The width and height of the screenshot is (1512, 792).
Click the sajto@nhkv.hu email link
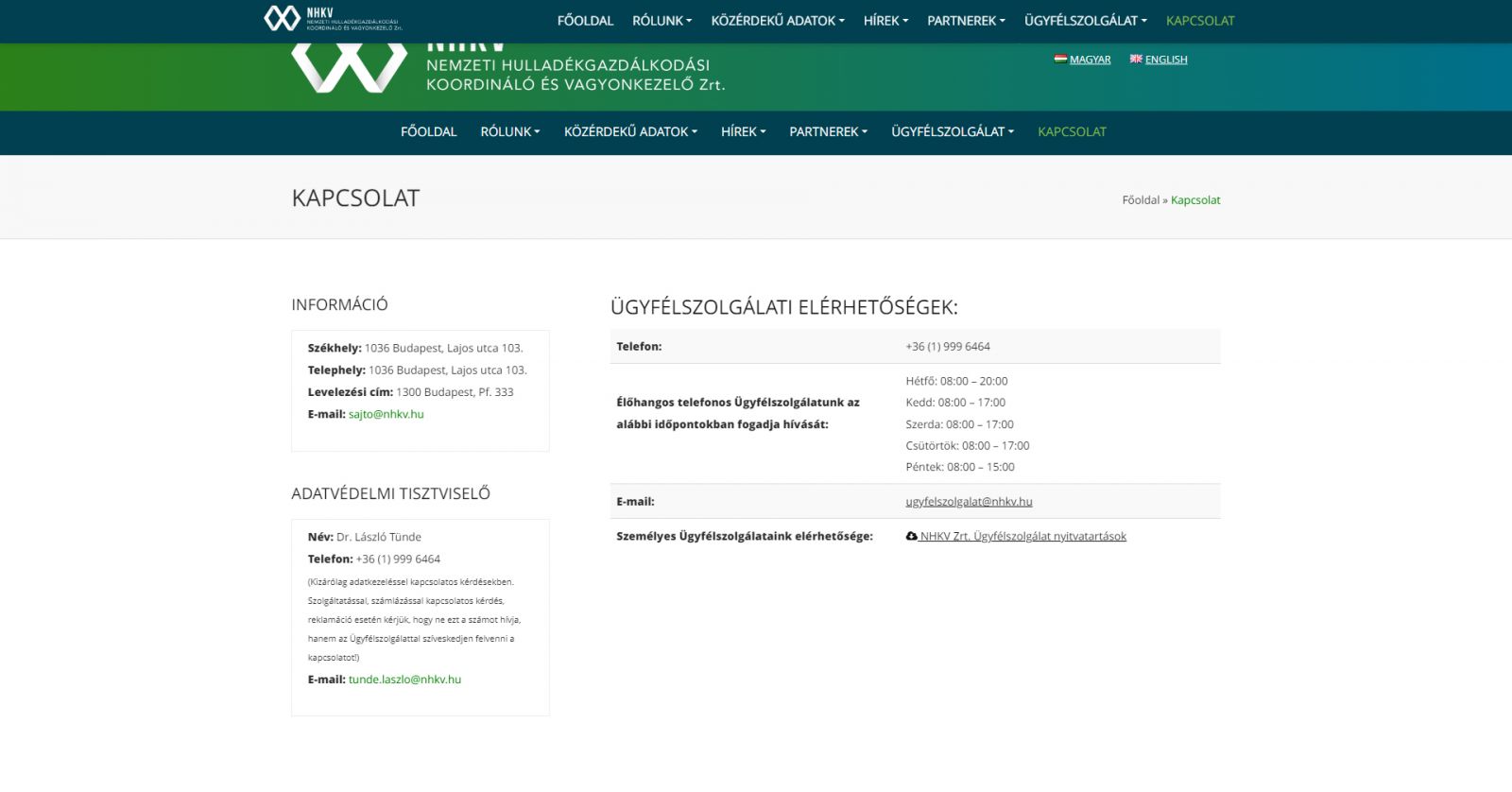(386, 414)
